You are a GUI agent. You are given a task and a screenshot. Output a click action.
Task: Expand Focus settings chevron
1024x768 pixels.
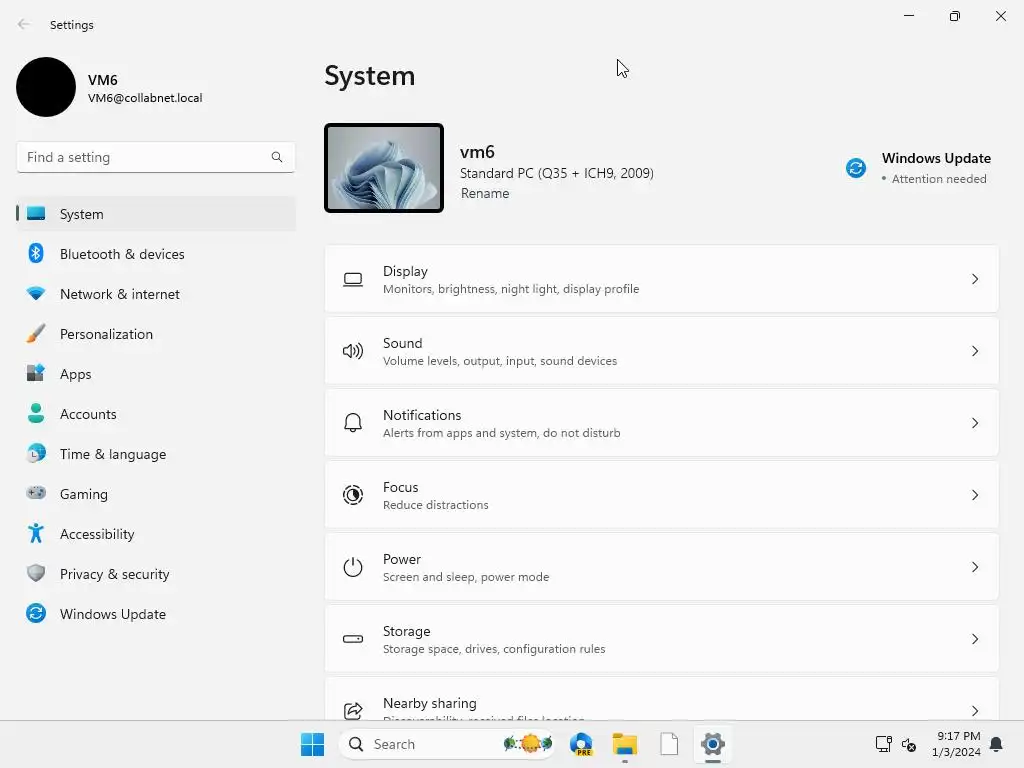pyautogui.click(x=974, y=495)
